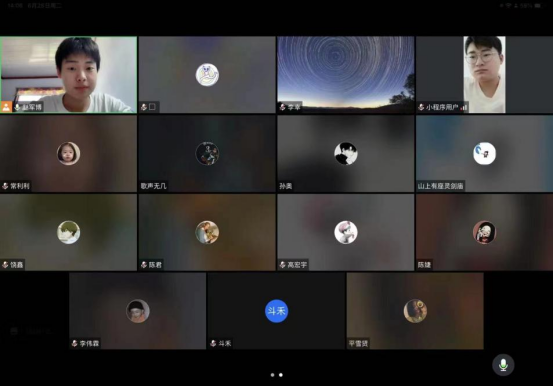Select the star trails video tile
This screenshot has width=553, height=387.
point(346,75)
